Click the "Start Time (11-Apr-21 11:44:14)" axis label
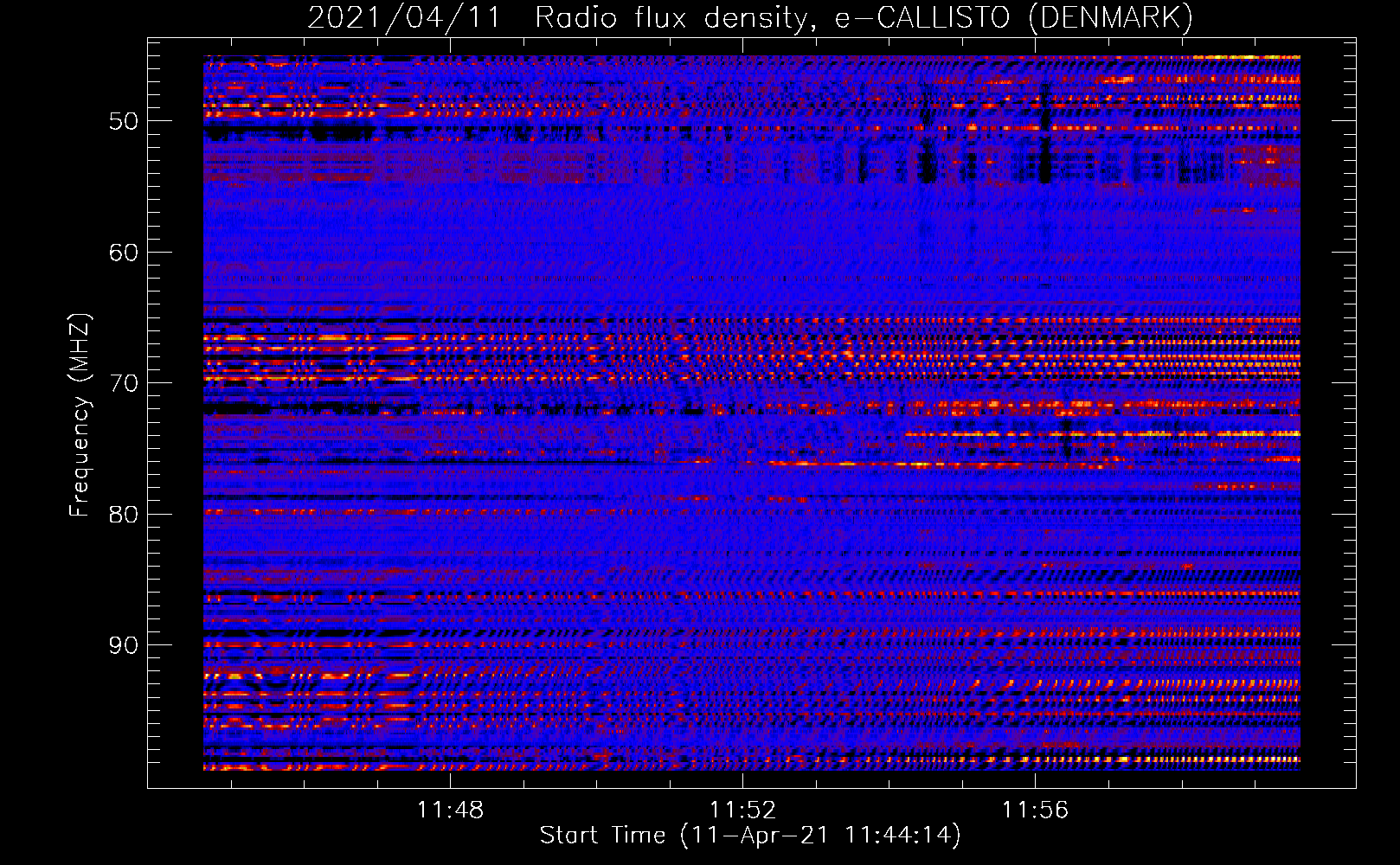This screenshot has height=865, width=1400. pos(750,835)
